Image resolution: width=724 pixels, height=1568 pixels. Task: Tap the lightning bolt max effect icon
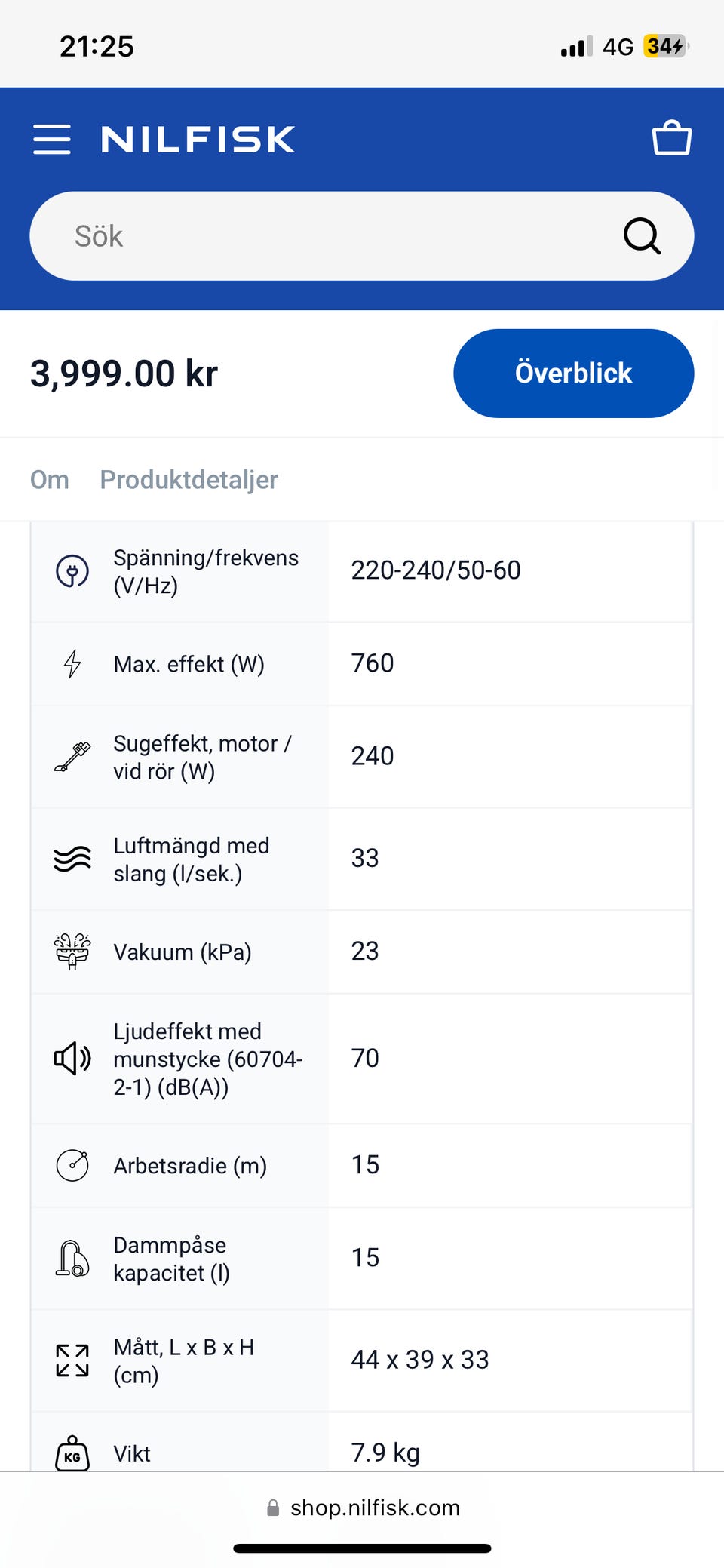click(x=72, y=664)
